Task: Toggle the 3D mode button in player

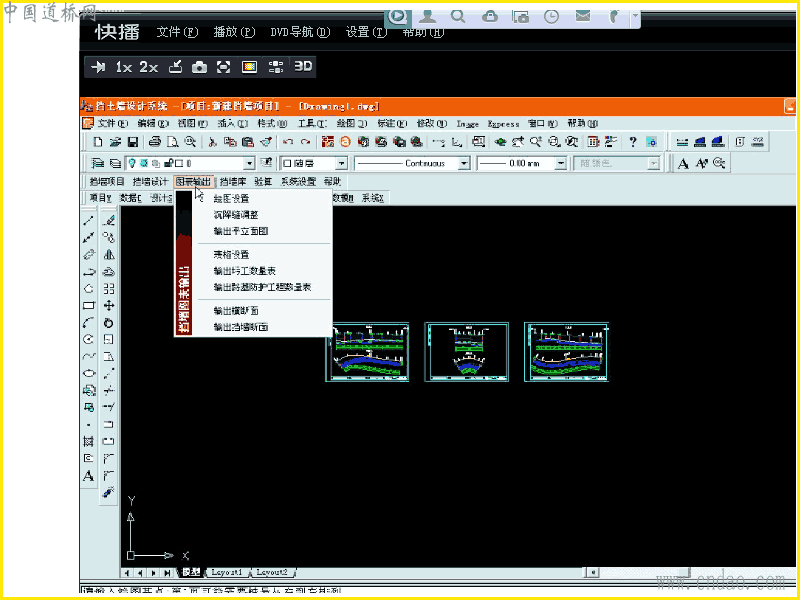Action: pyautogui.click(x=303, y=66)
